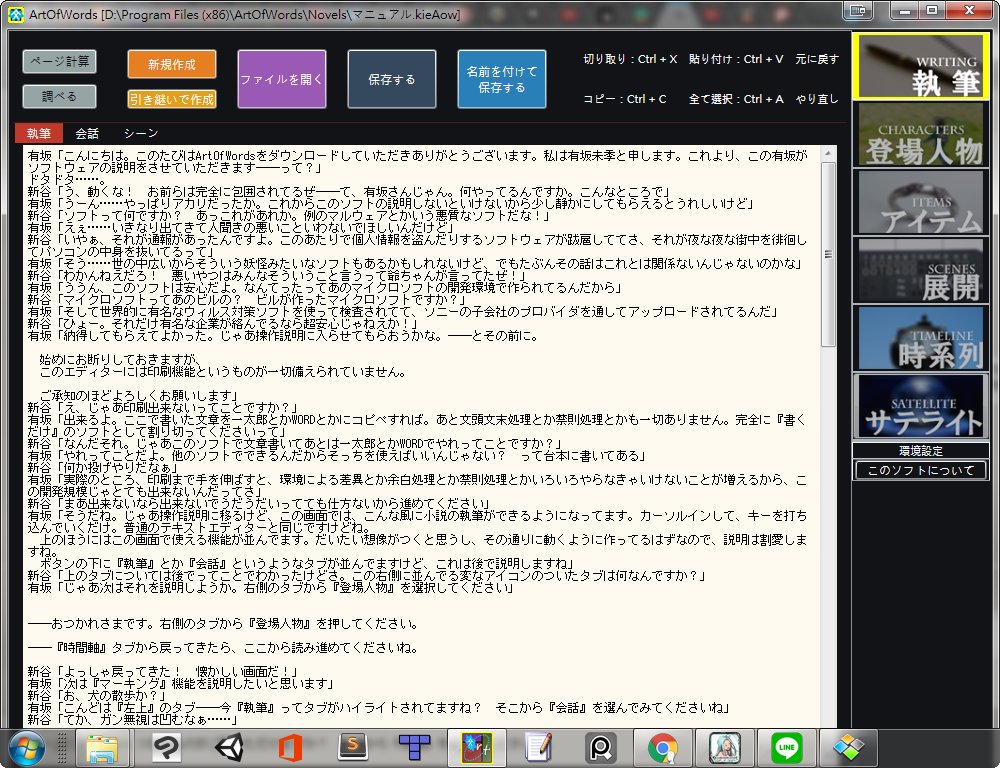The image size is (1000, 768).
Task: Open the 登場人物 Characters panel
Action: coord(920,135)
